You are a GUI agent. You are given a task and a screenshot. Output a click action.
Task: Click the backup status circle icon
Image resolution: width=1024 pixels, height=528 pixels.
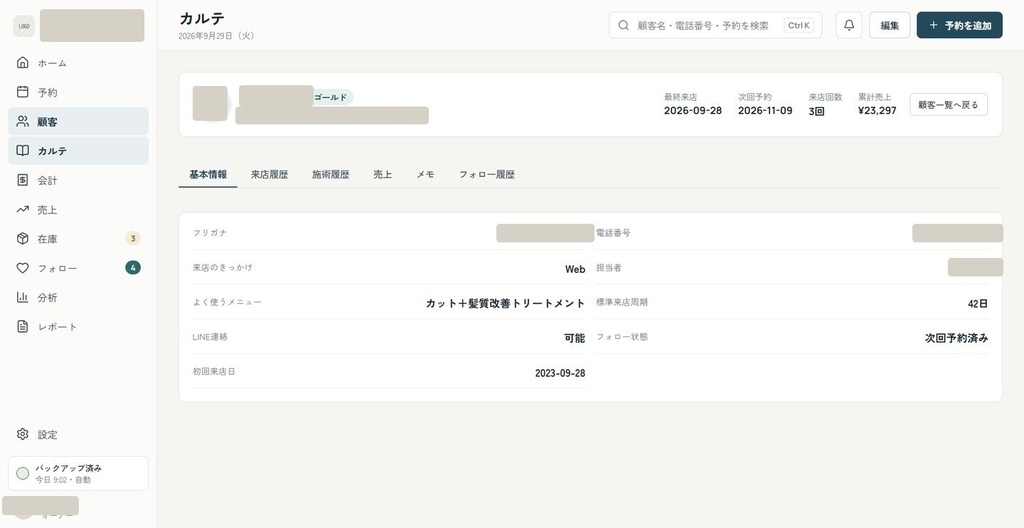tap(23, 474)
